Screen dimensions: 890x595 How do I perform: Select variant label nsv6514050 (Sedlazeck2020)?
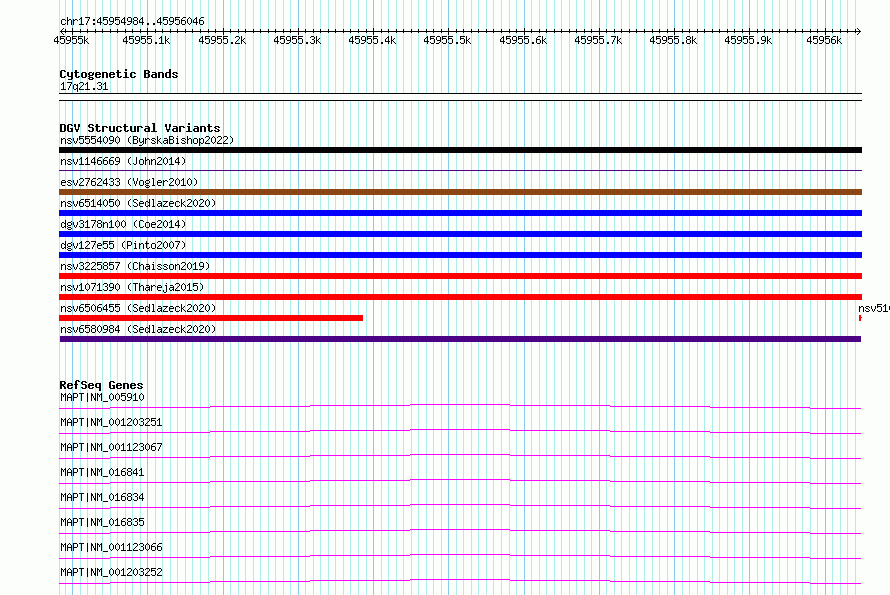tap(138, 203)
